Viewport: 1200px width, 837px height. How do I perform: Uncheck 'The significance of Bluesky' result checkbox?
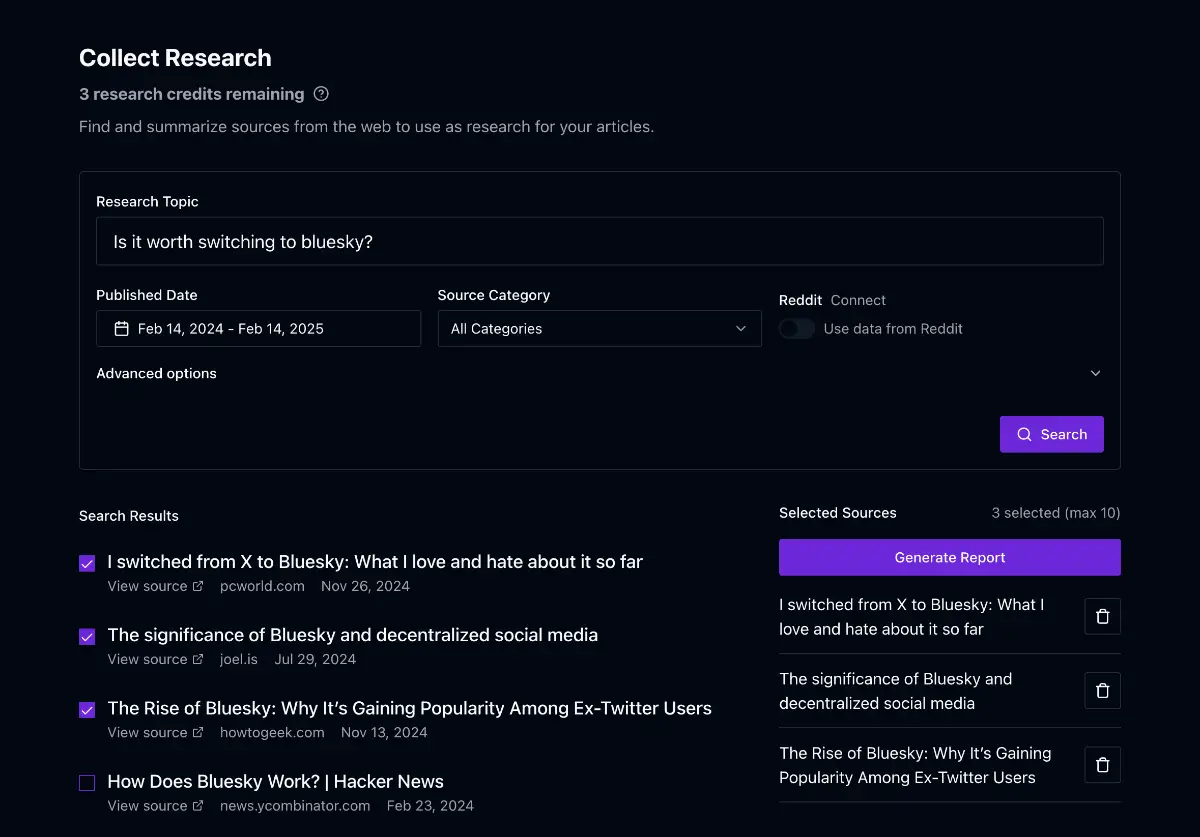[87, 636]
